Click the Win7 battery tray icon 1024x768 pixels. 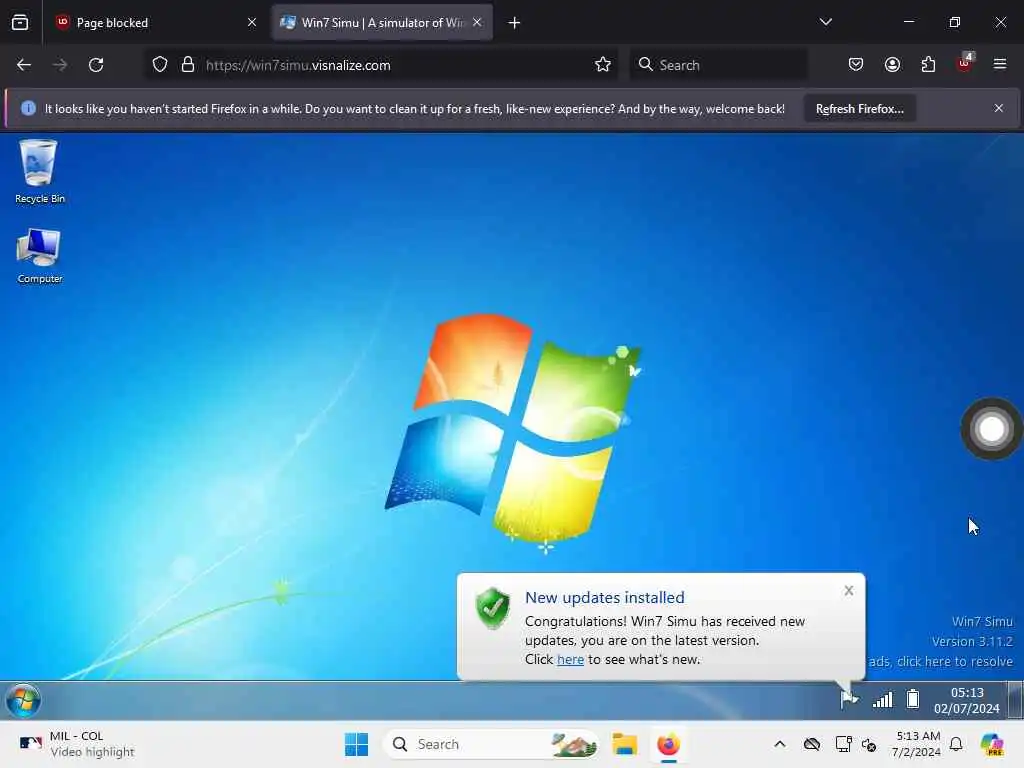913,699
